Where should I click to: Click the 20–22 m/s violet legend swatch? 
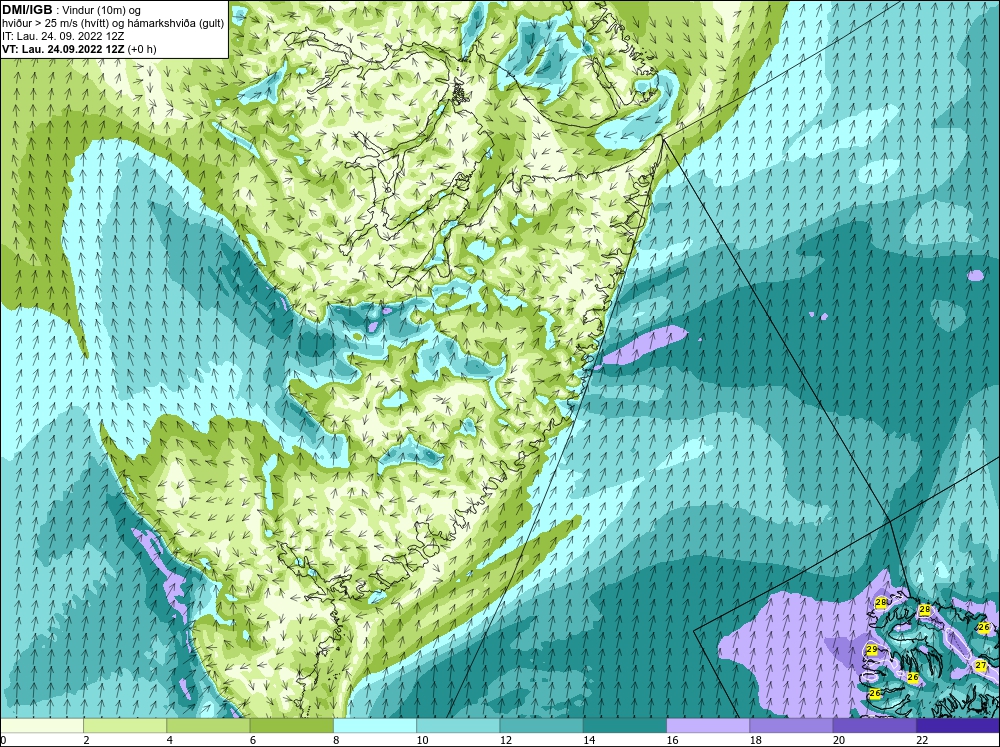tap(874, 726)
